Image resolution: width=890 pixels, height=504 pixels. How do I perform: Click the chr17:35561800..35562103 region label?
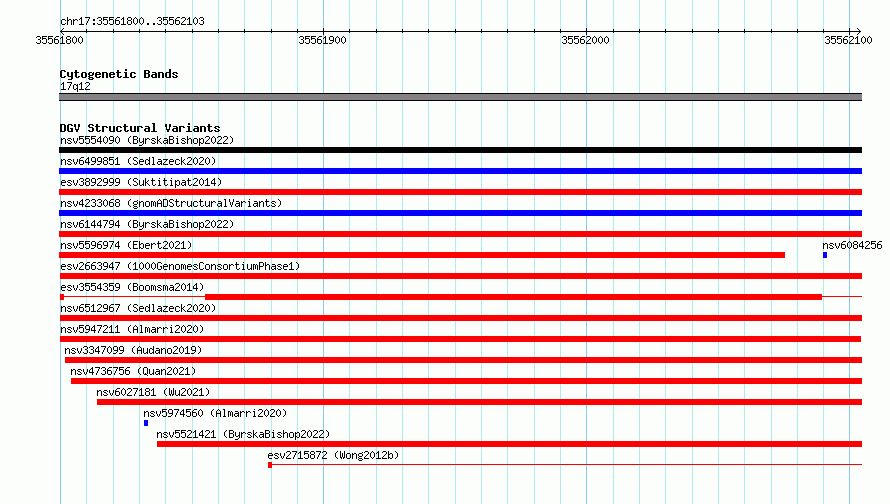coord(132,21)
